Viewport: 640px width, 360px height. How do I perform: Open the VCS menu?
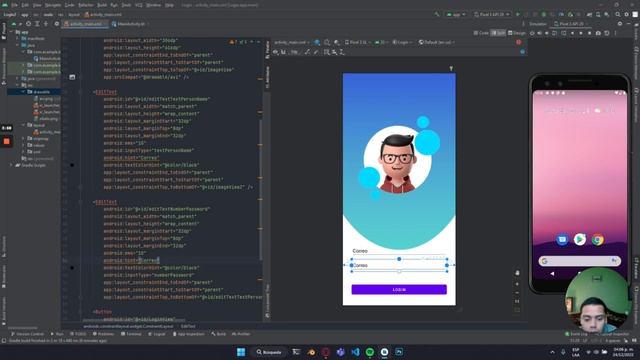coord(138,5)
